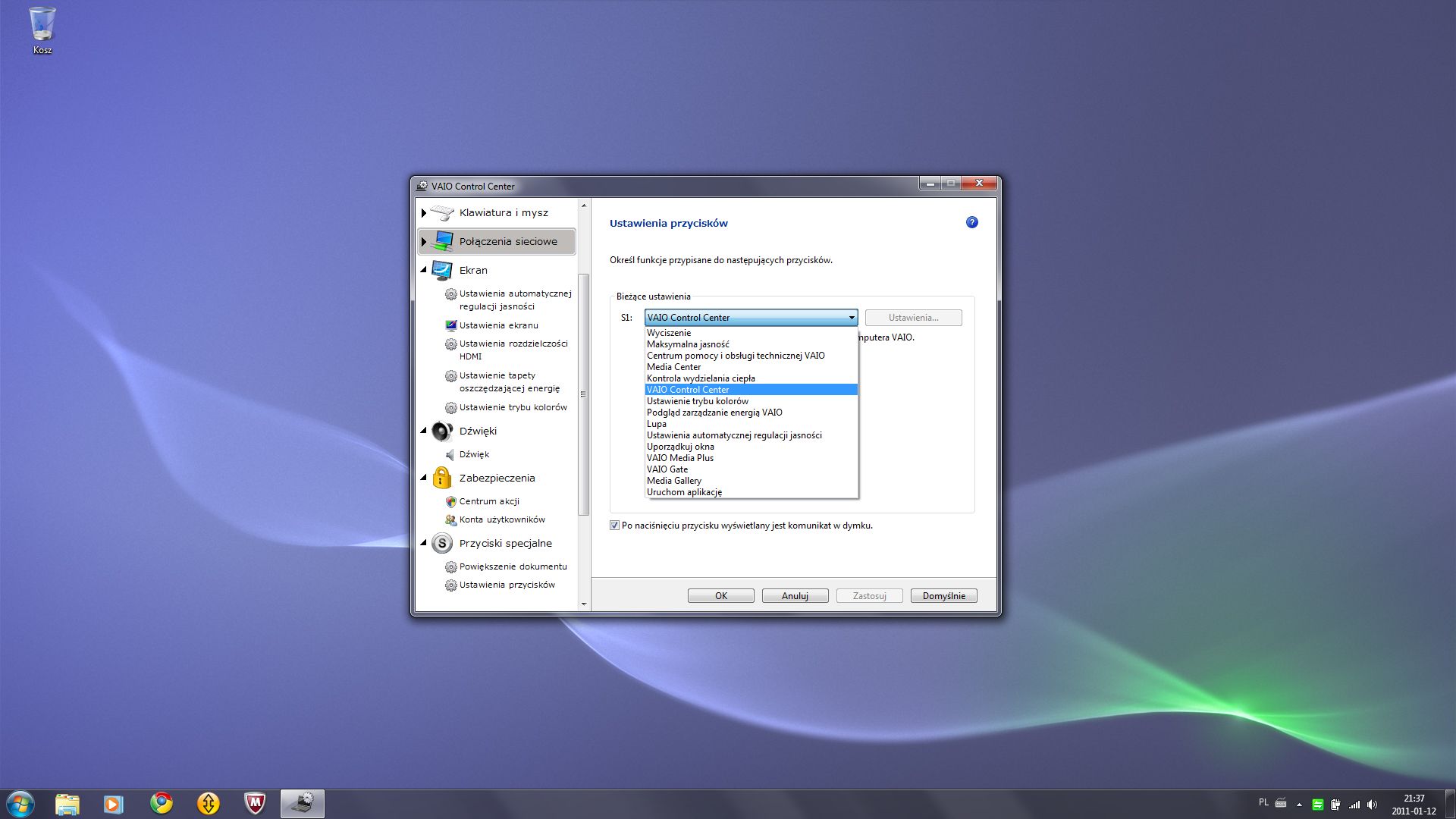The image size is (1456, 819).
Task: Close the S1 button function combo box
Action: pyautogui.click(x=852, y=318)
